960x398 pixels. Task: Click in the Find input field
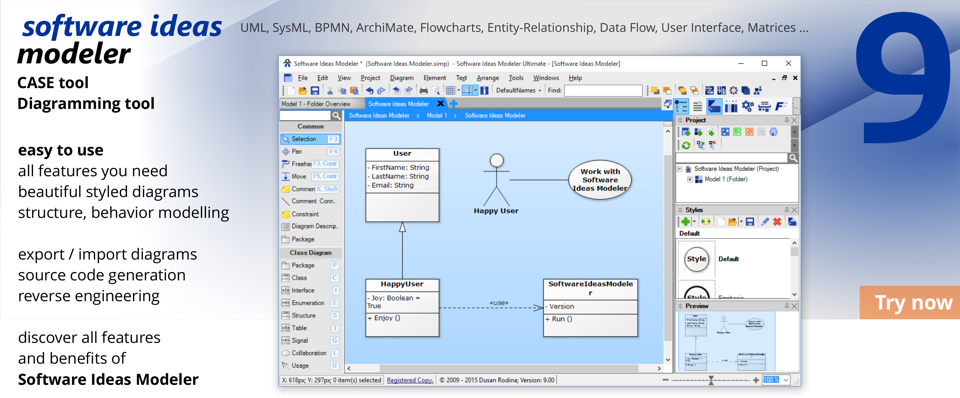(x=603, y=91)
